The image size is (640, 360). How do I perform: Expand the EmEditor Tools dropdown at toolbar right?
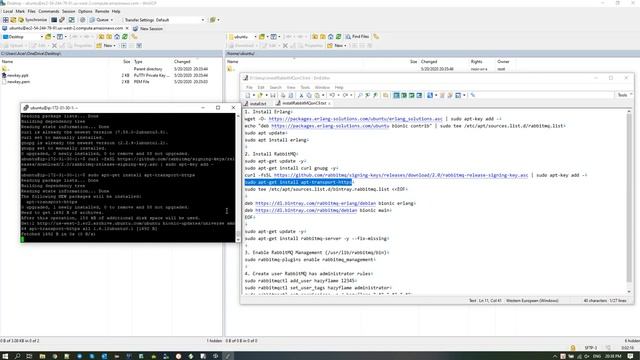[624, 95]
